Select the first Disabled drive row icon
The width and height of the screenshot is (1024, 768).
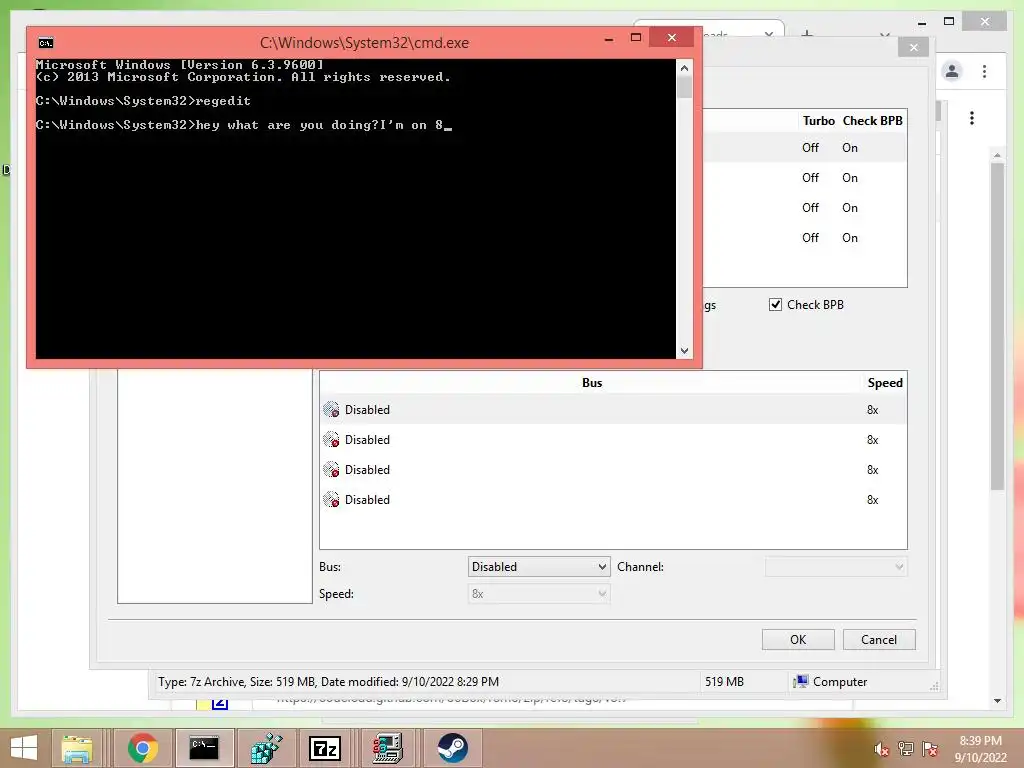pos(331,409)
